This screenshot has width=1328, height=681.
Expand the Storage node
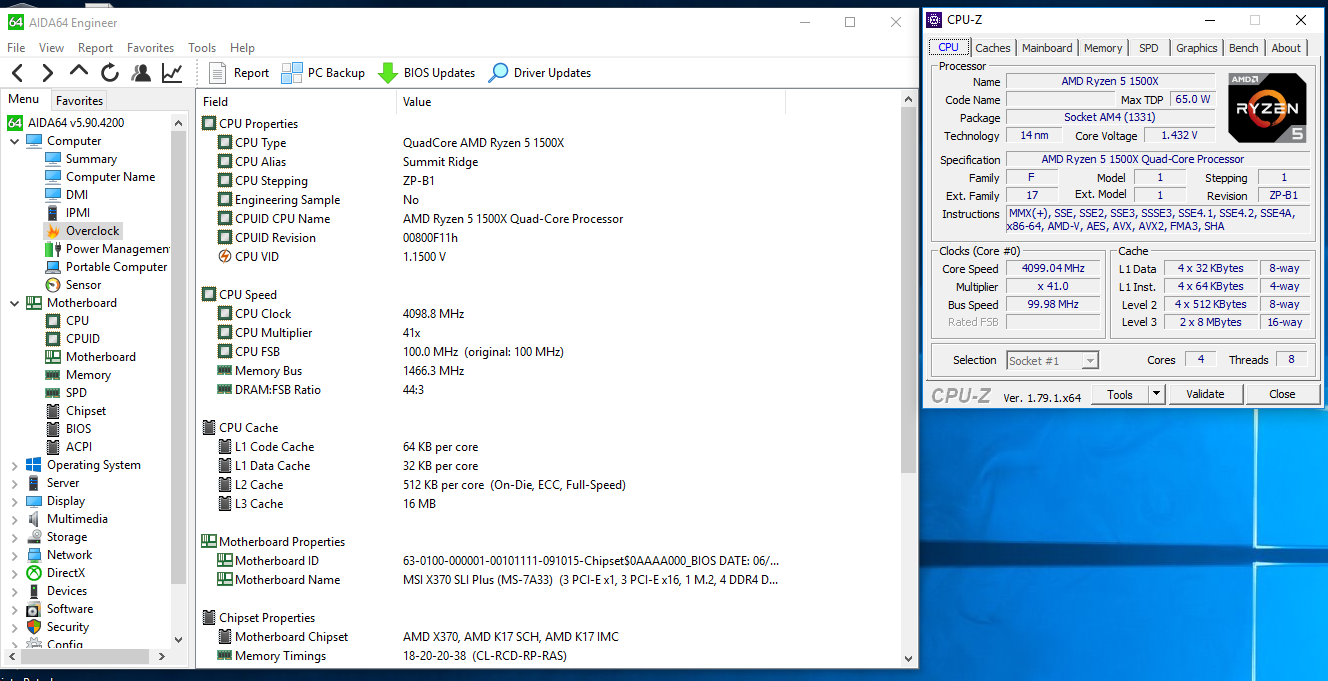[14, 537]
